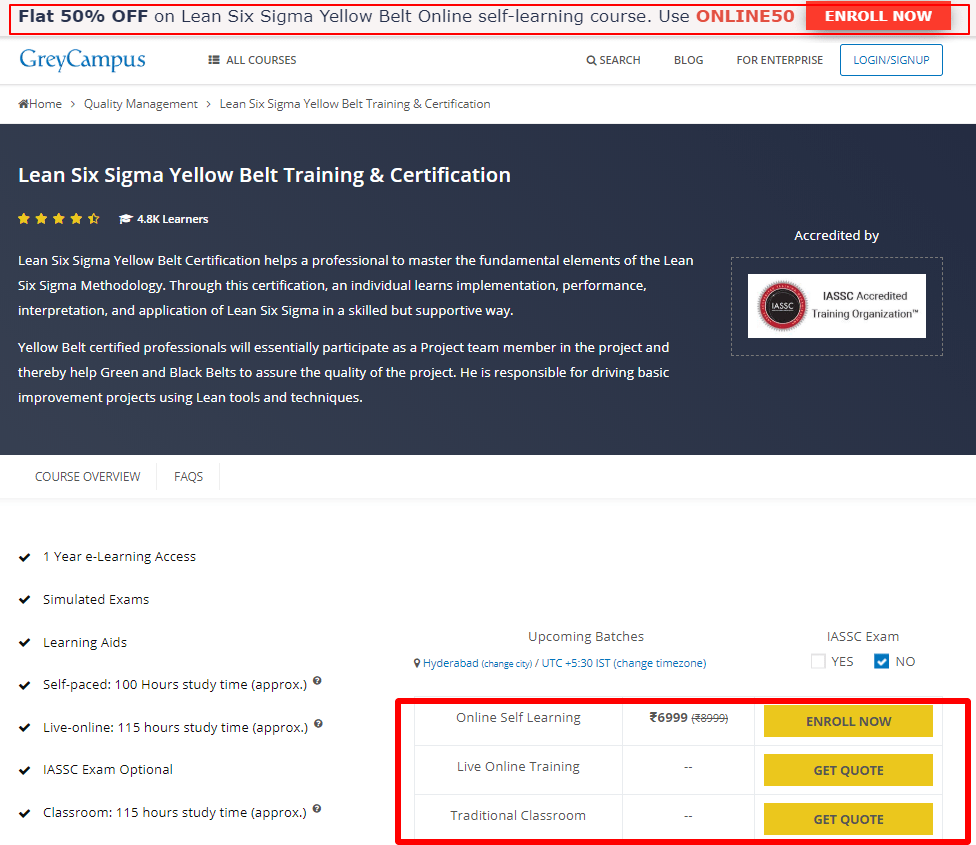Click the search magnifier icon
This screenshot has width=976, height=845.
[591, 60]
